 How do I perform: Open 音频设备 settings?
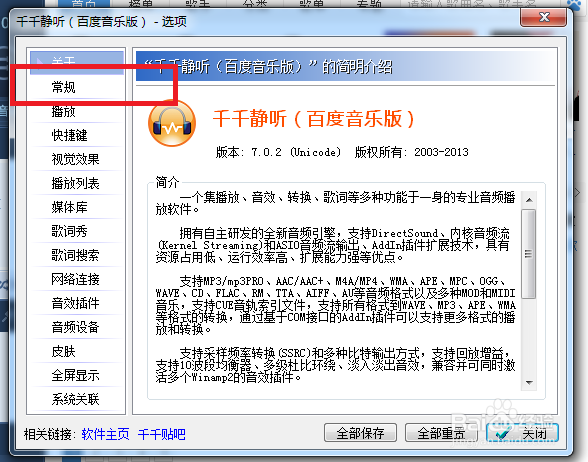(x=77, y=327)
